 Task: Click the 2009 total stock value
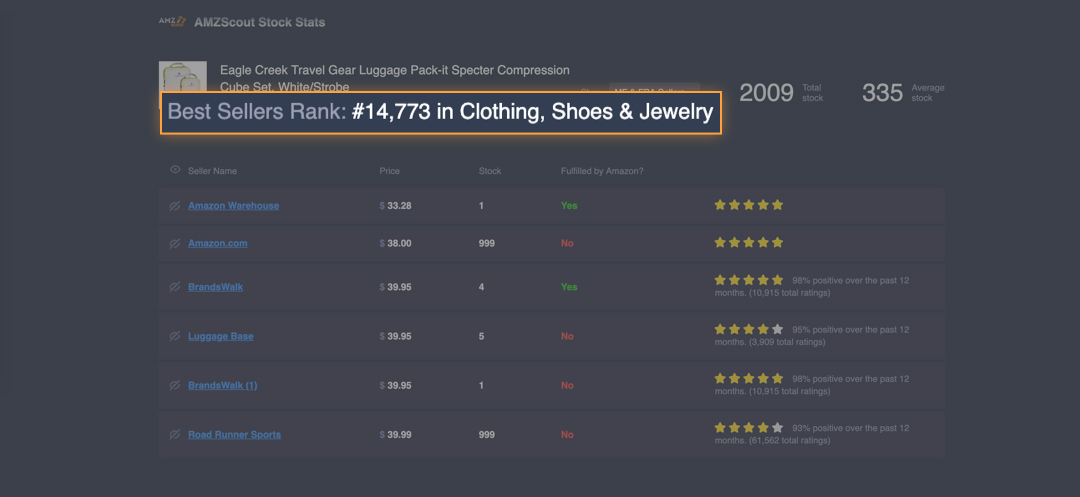point(766,93)
